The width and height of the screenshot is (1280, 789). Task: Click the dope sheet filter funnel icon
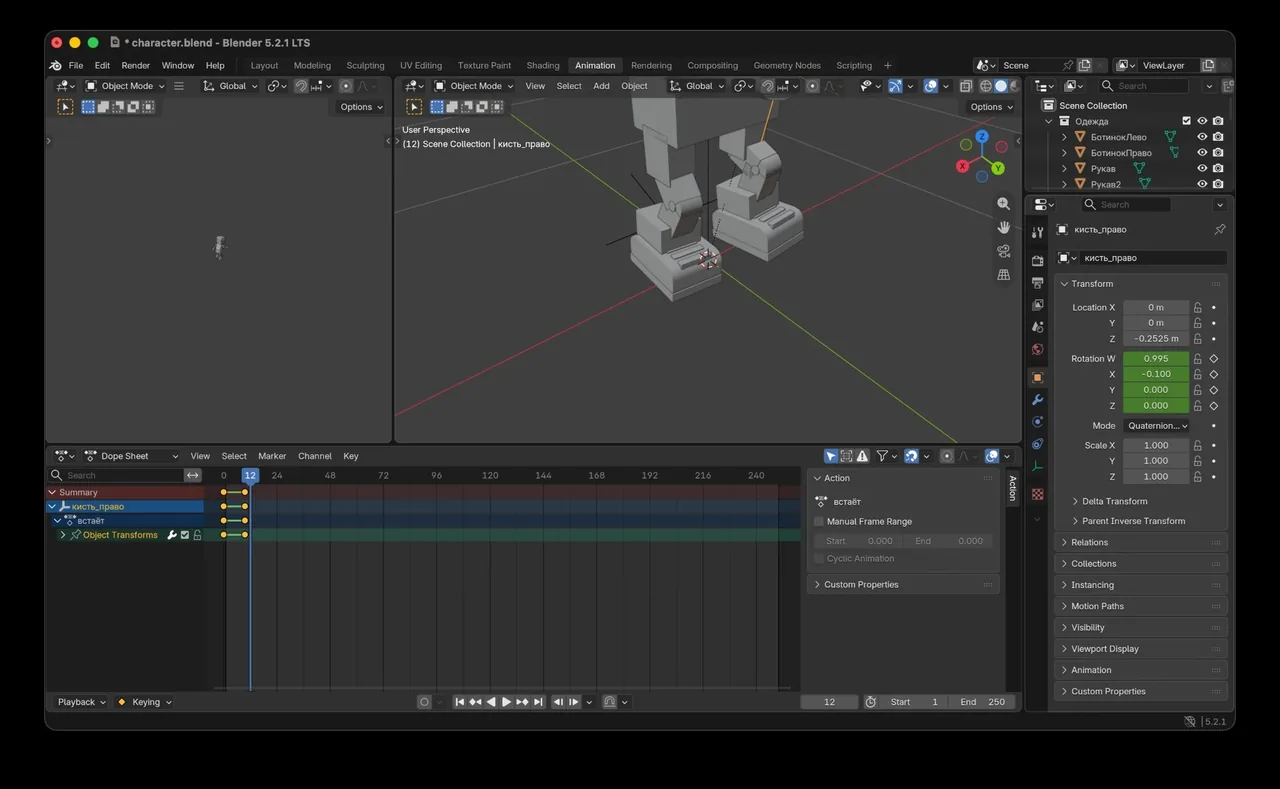tap(882, 456)
